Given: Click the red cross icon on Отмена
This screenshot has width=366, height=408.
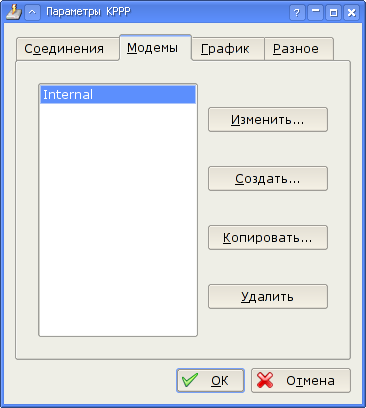Looking at the screenshot, I should pyautogui.click(x=265, y=380).
